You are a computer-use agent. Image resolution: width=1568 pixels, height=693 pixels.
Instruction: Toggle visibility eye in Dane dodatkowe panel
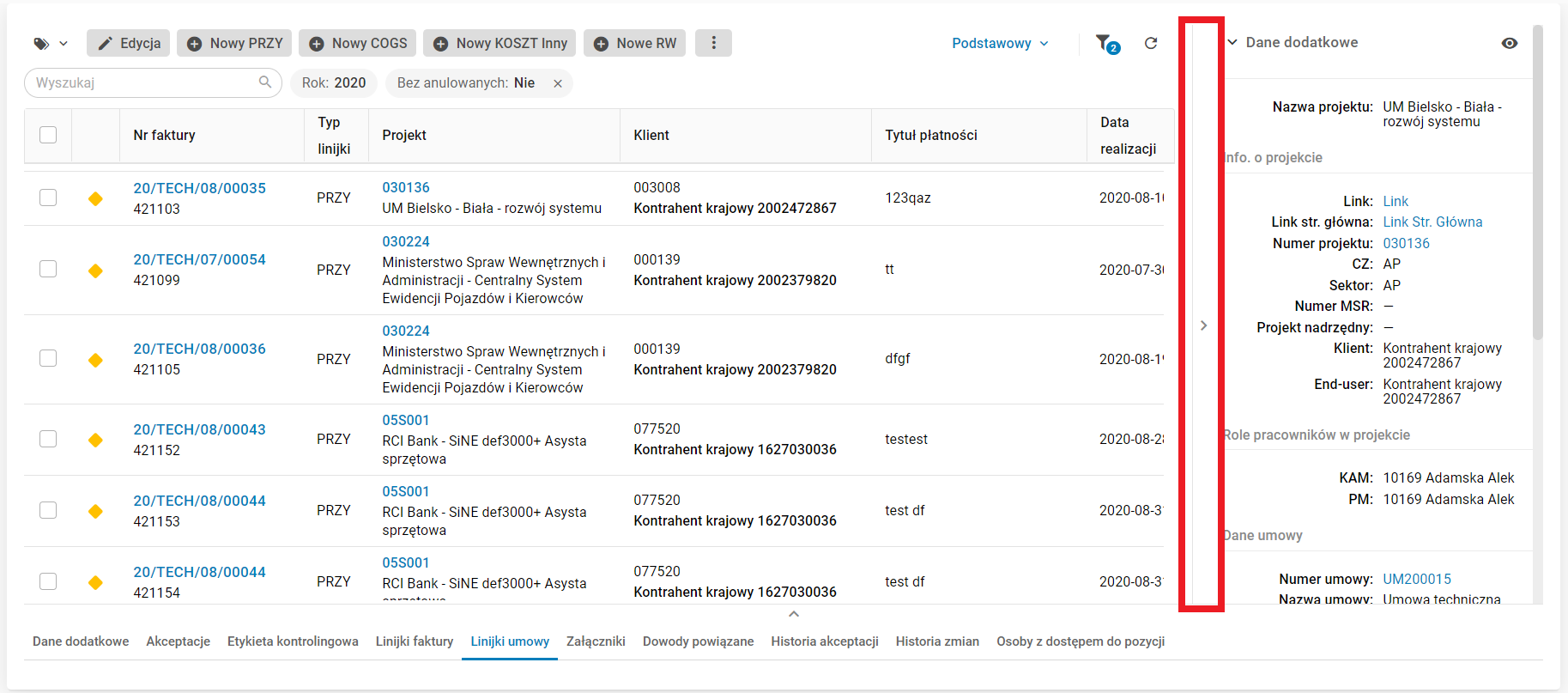pos(1510,43)
